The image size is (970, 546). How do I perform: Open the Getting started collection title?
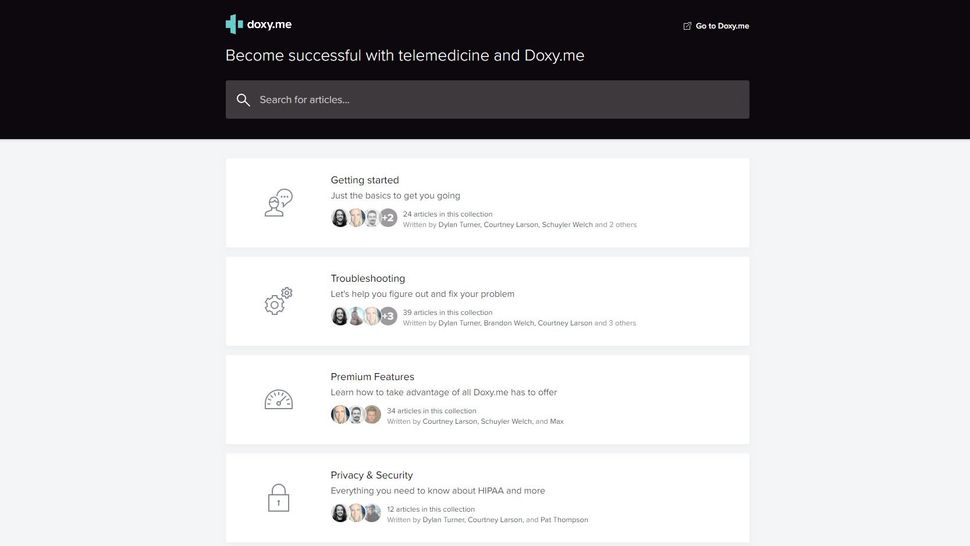pos(365,180)
